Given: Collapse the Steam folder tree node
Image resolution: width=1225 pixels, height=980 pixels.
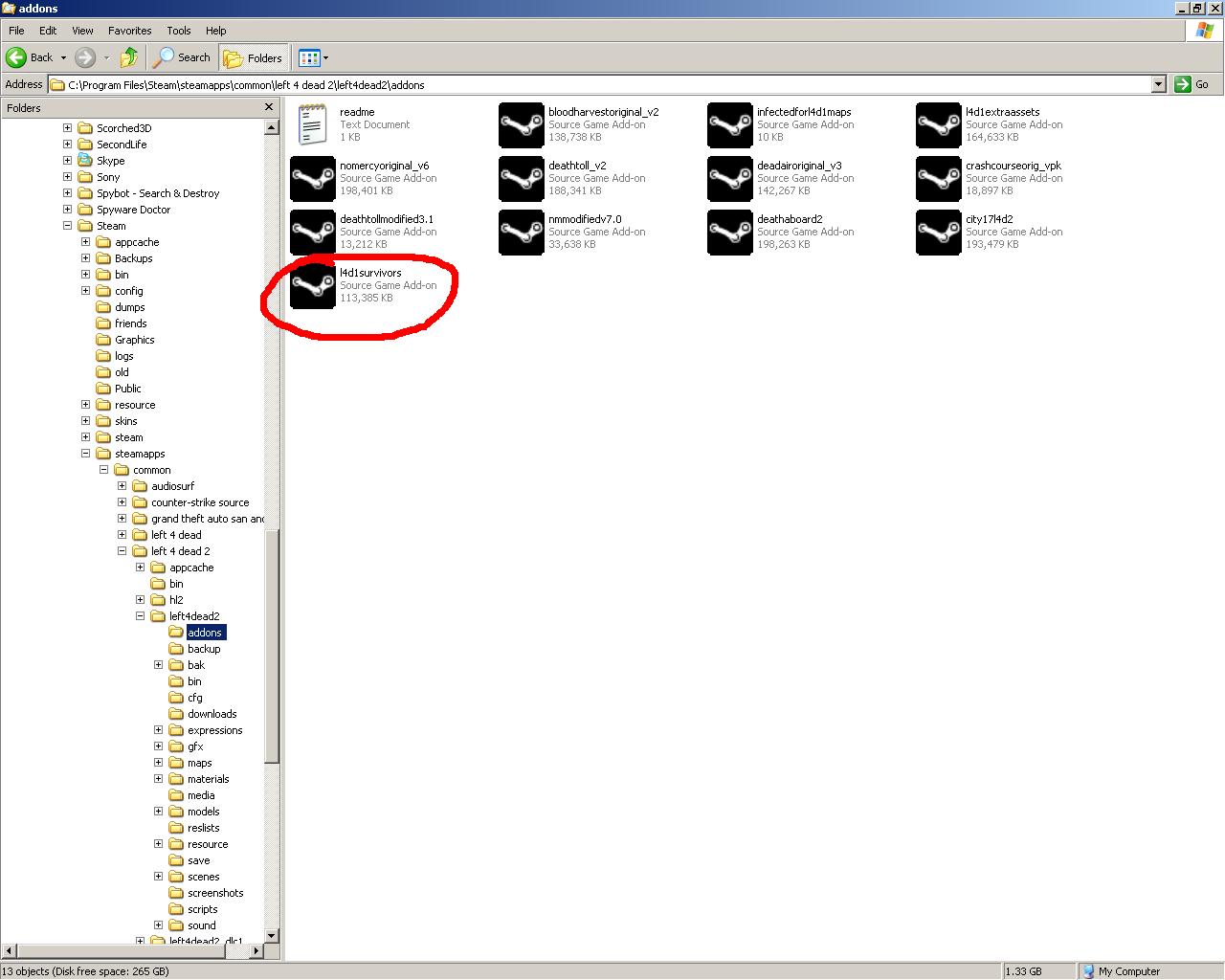Looking at the screenshot, I should click(67, 226).
